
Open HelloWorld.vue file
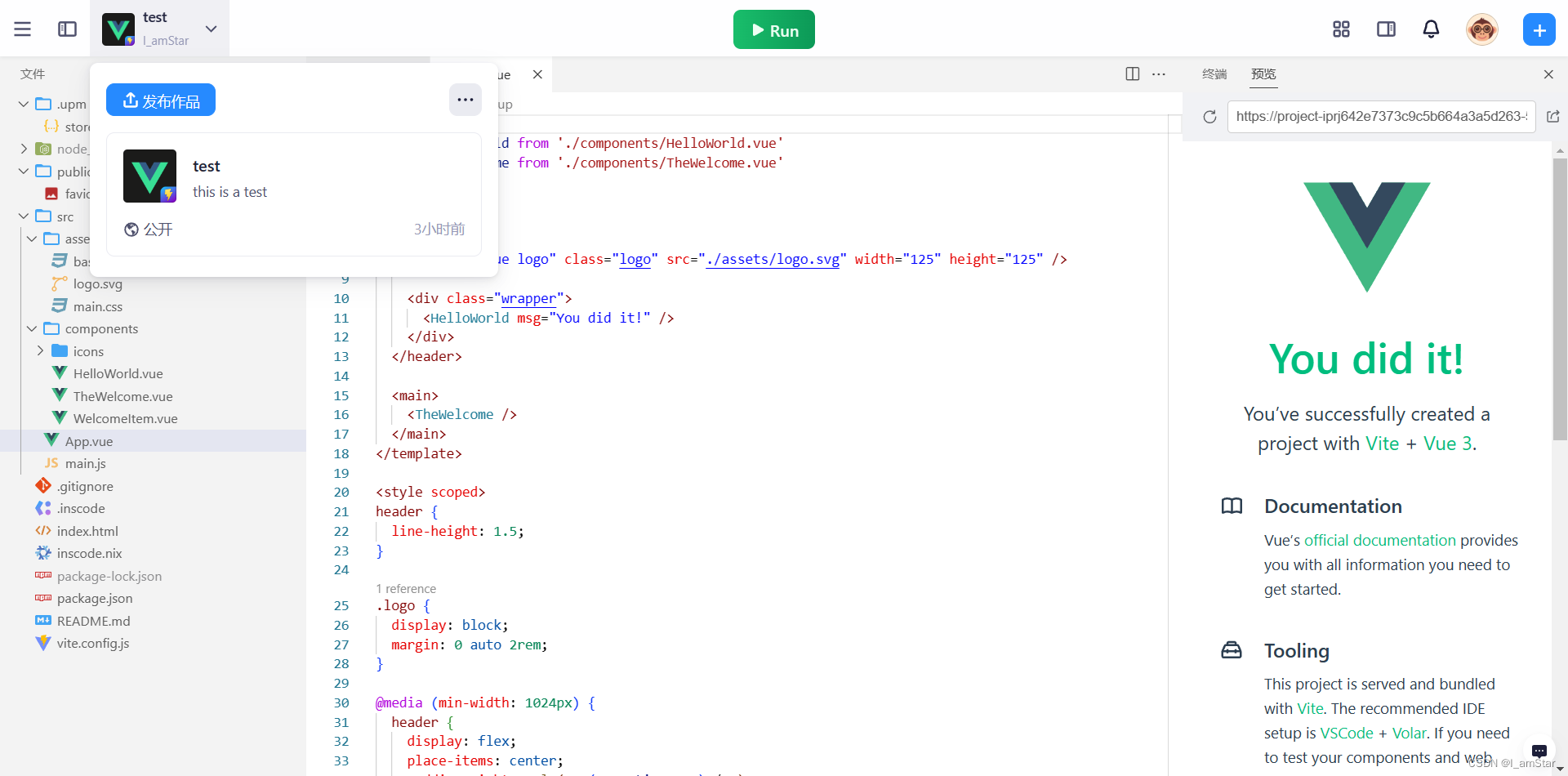point(118,373)
